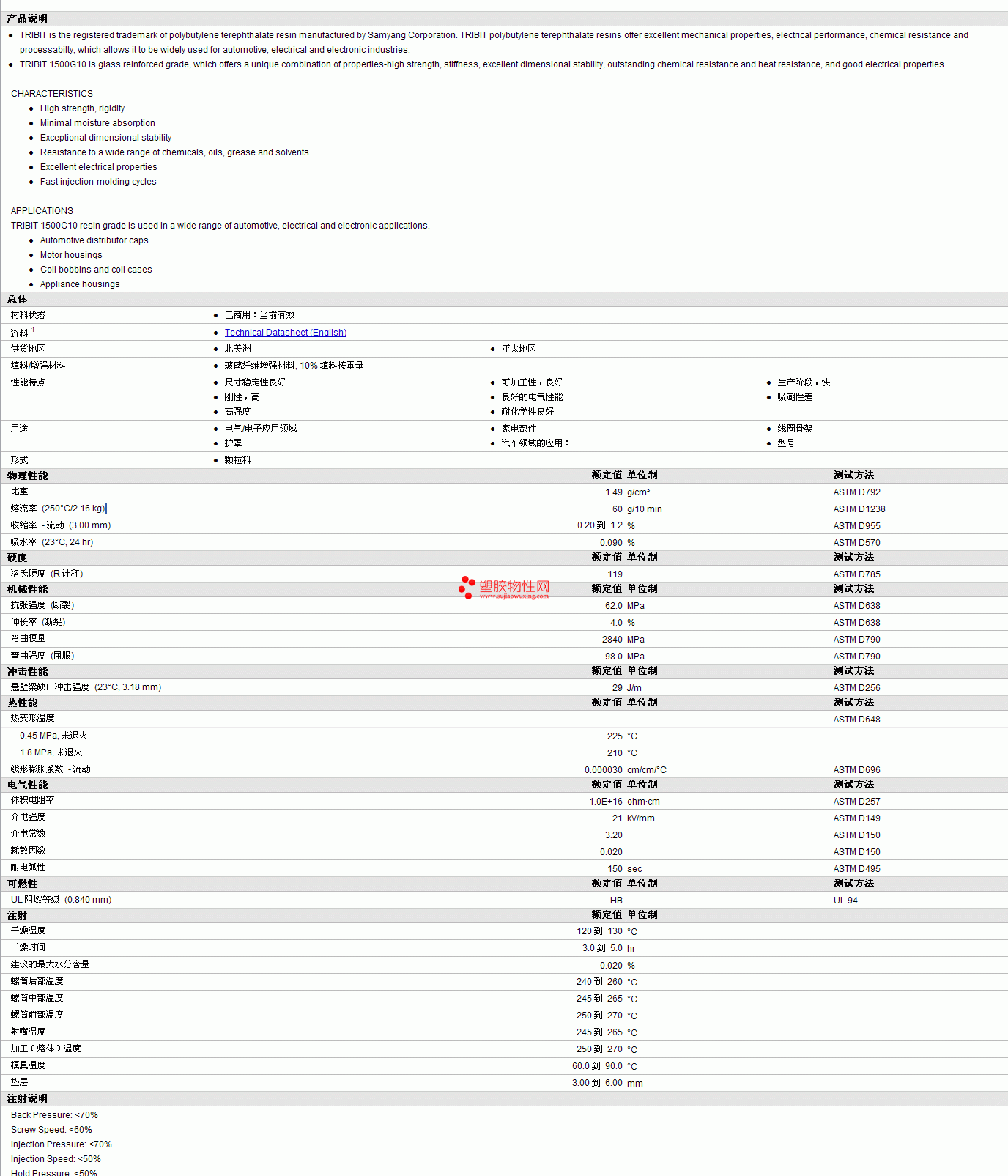This screenshot has width=1008, height=1176.
Task: Click the 'Screw Speed: <60%' note
Action: [51, 1130]
